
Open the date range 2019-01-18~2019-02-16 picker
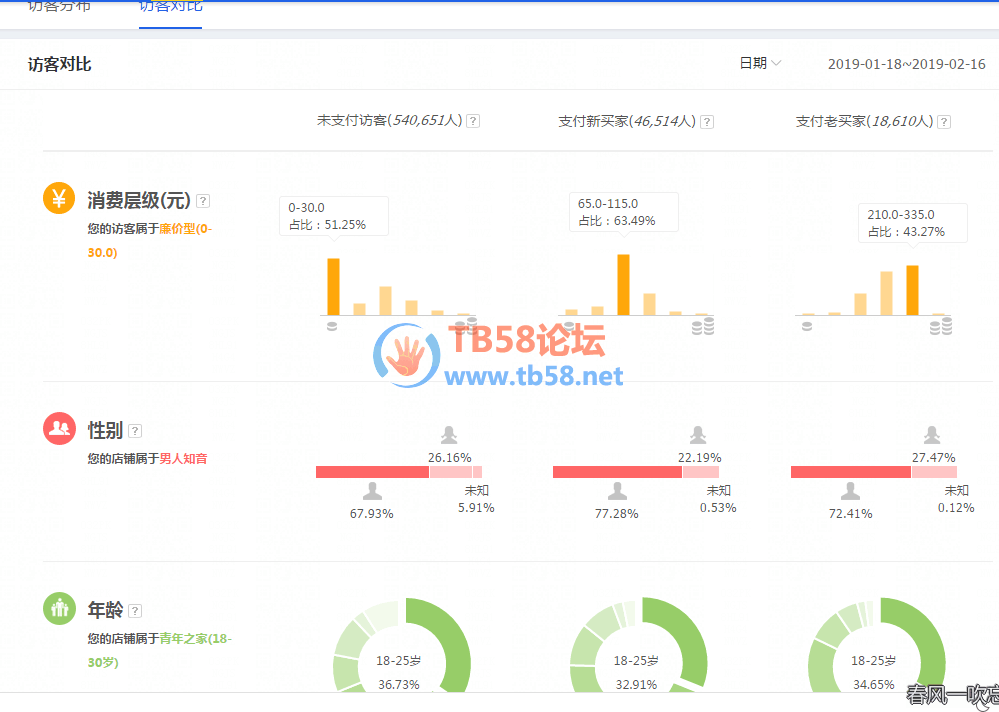(906, 64)
